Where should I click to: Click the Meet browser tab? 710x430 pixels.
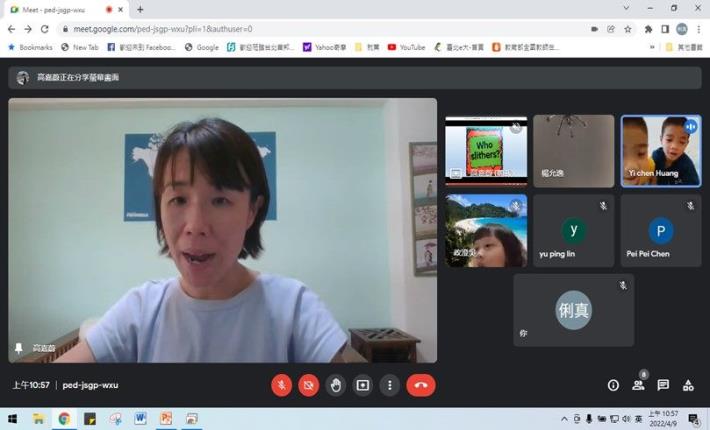[60, 9]
